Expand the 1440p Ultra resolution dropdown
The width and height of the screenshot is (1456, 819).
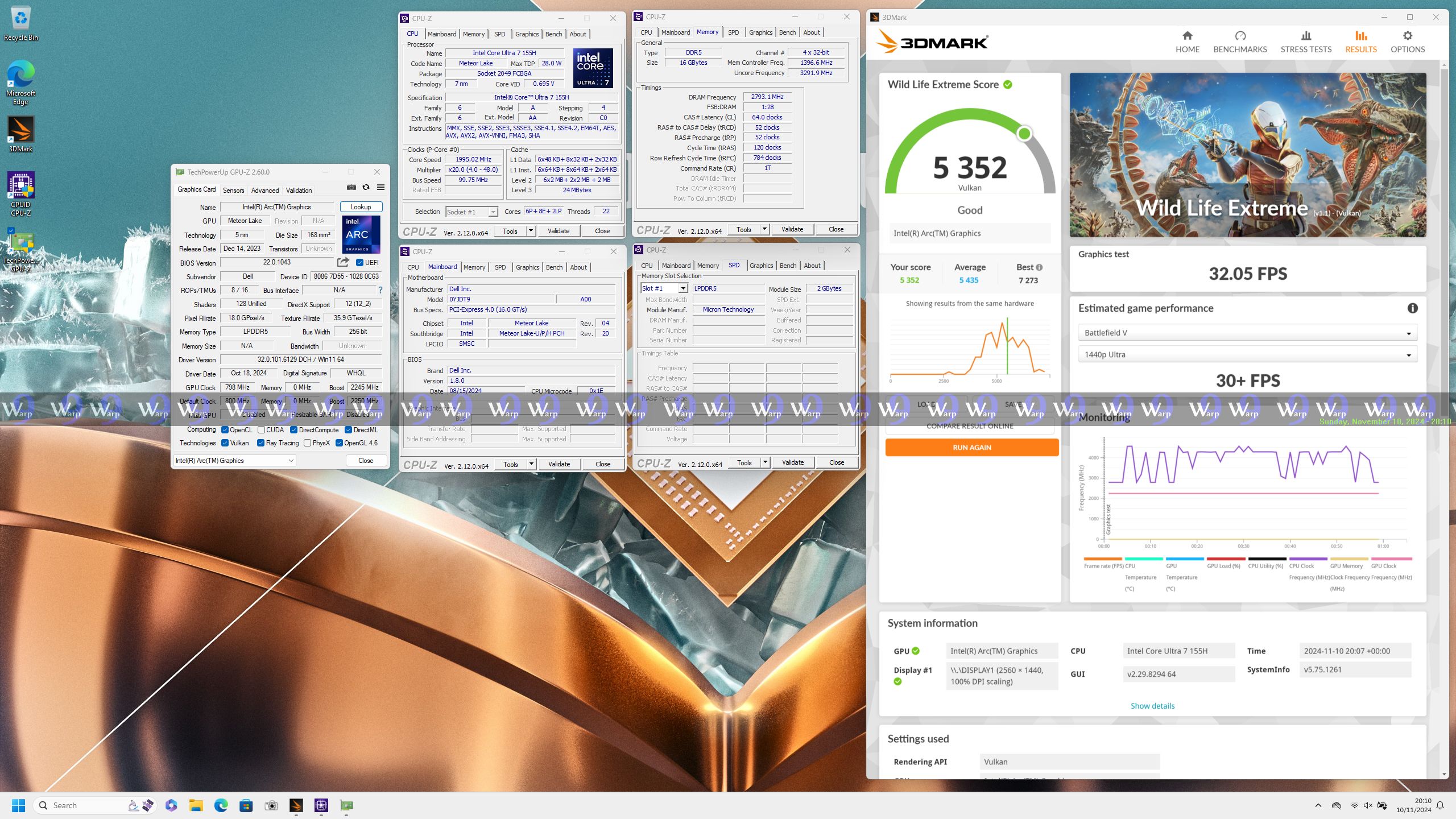coord(1247,354)
